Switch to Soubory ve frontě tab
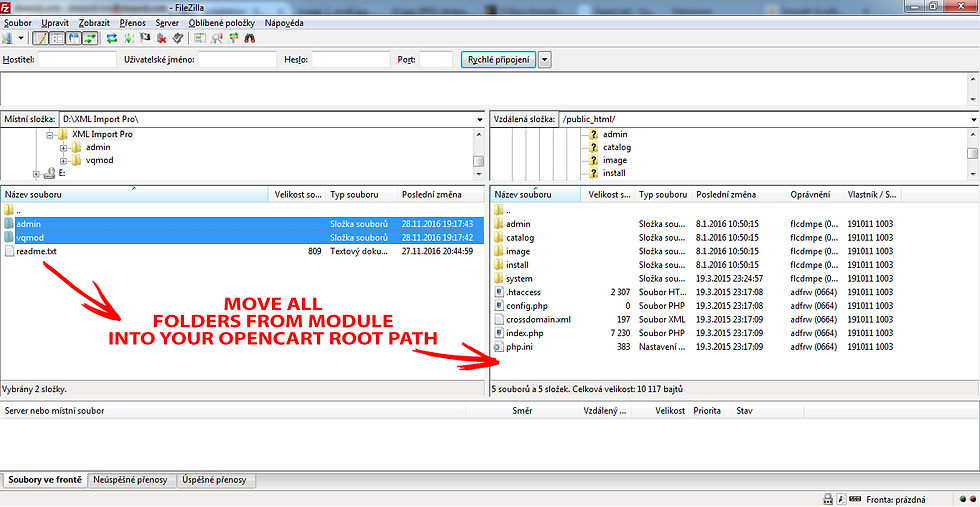 pyautogui.click(x=44, y=480)
